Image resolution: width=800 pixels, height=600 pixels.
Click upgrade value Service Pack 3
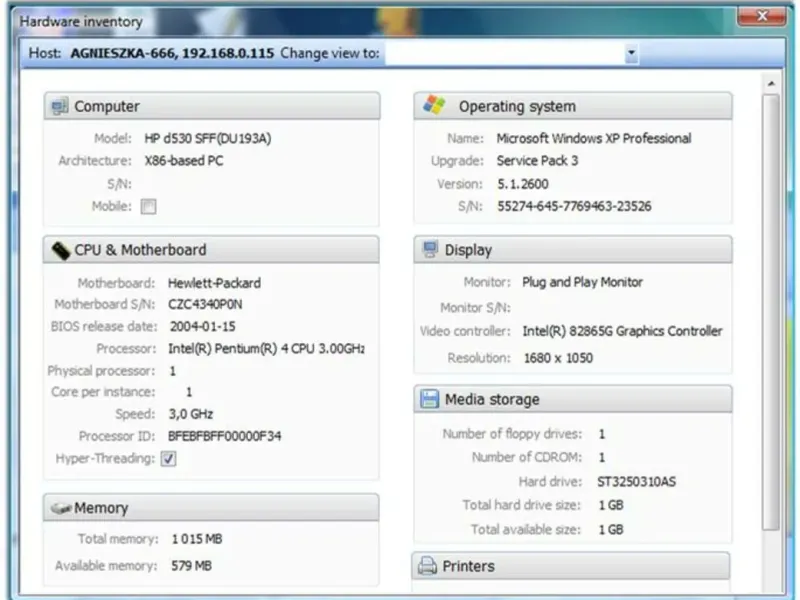(537, 161)
